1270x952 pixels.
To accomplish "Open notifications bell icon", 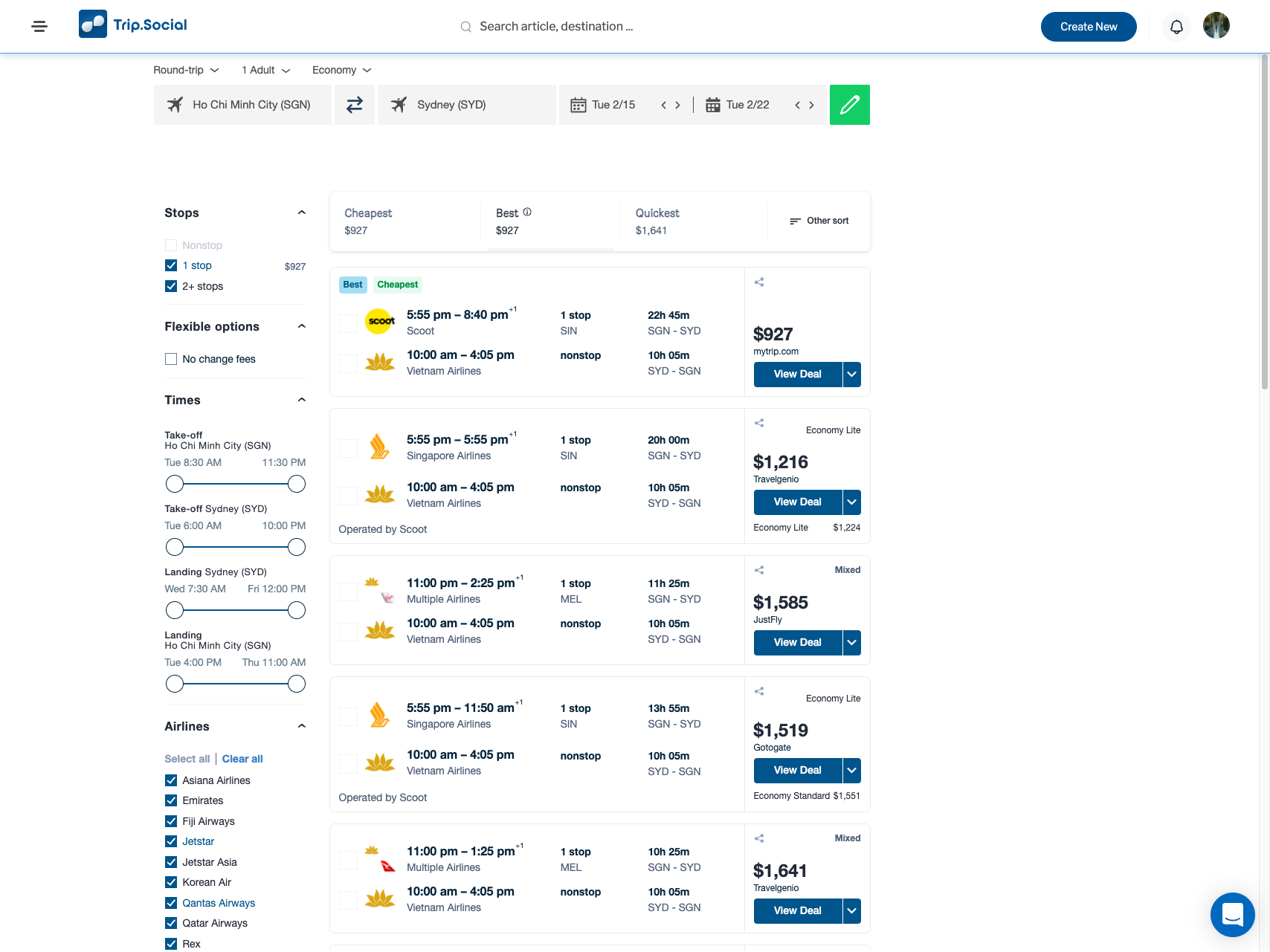I will 1176,27.
